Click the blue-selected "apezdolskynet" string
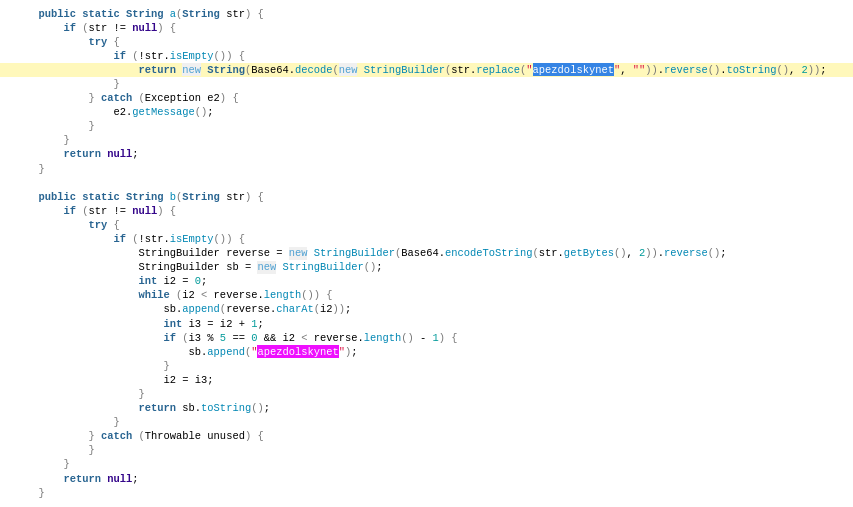 [573, 70]
